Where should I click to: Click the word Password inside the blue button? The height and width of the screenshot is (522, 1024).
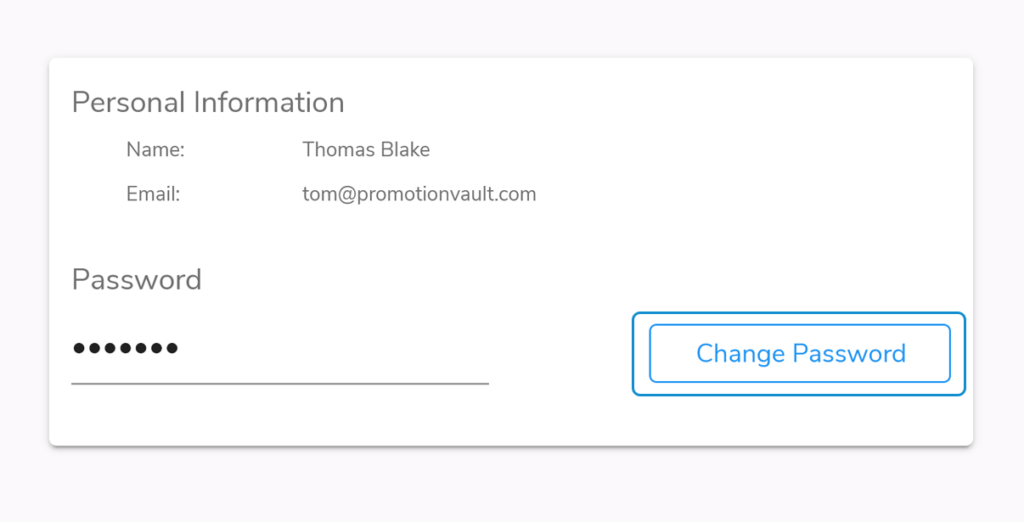coord(849,353)
